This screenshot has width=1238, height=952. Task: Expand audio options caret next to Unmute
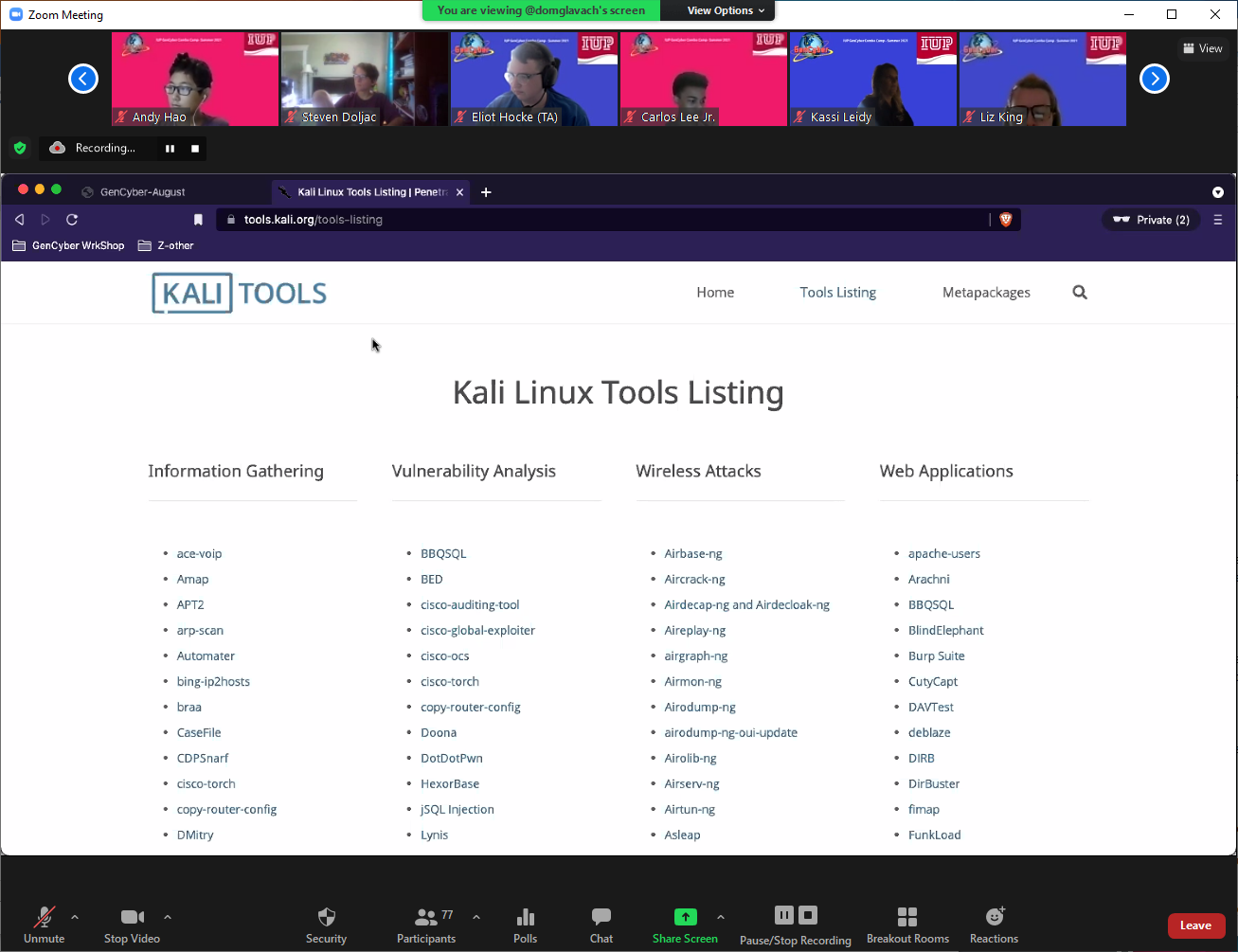click(75, 917)
